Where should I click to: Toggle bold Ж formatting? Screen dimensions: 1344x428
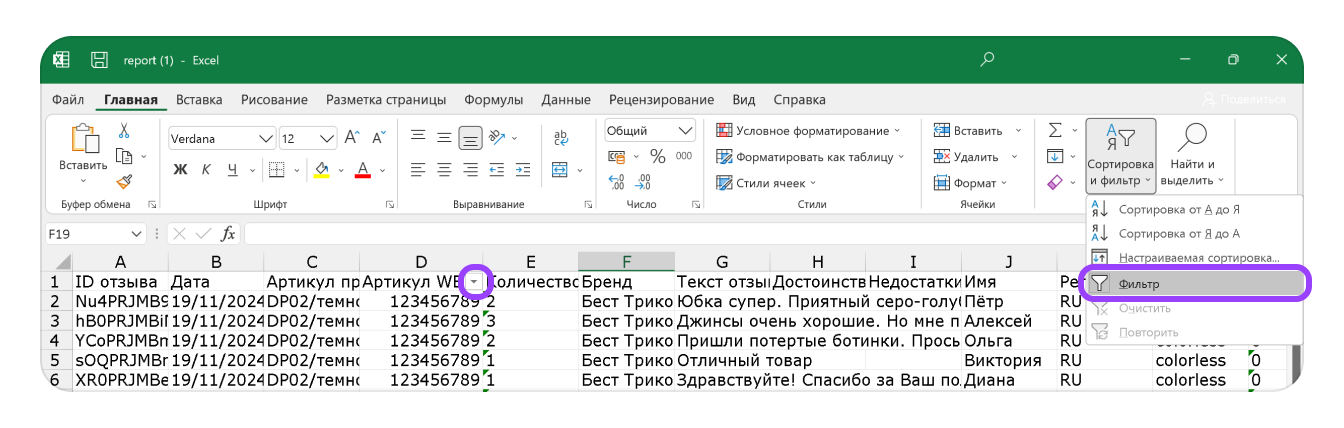(181, 169)
